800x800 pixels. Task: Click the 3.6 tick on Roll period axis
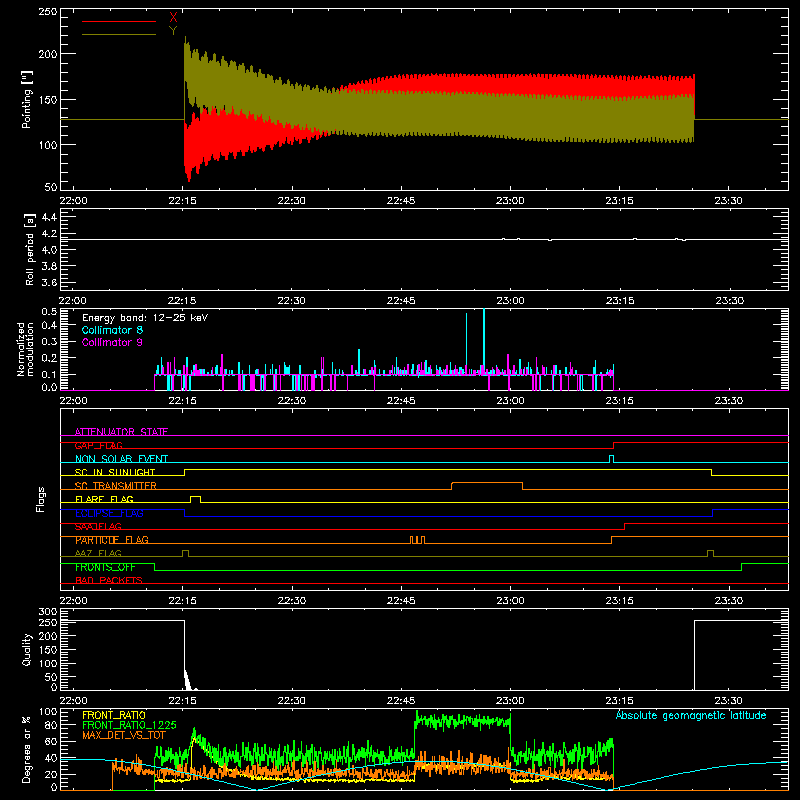[49, 283]
